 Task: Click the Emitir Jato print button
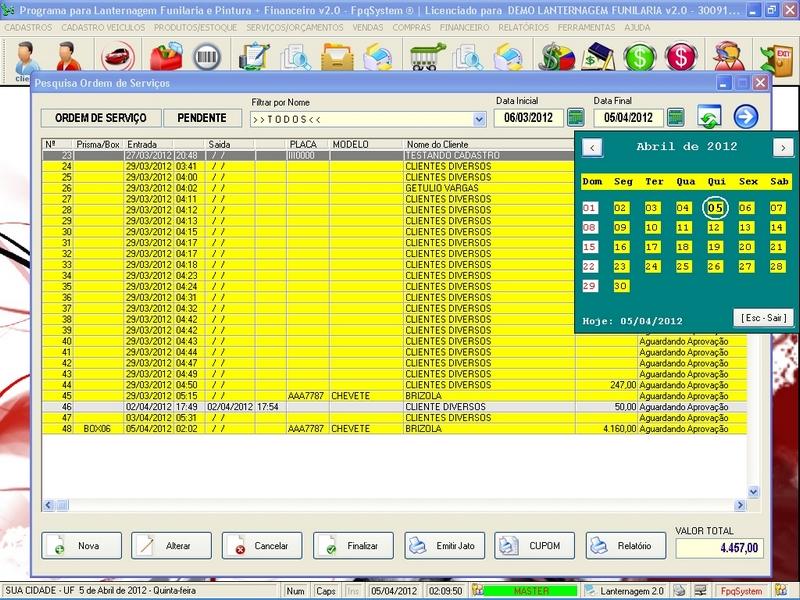(x=445, y=546)
